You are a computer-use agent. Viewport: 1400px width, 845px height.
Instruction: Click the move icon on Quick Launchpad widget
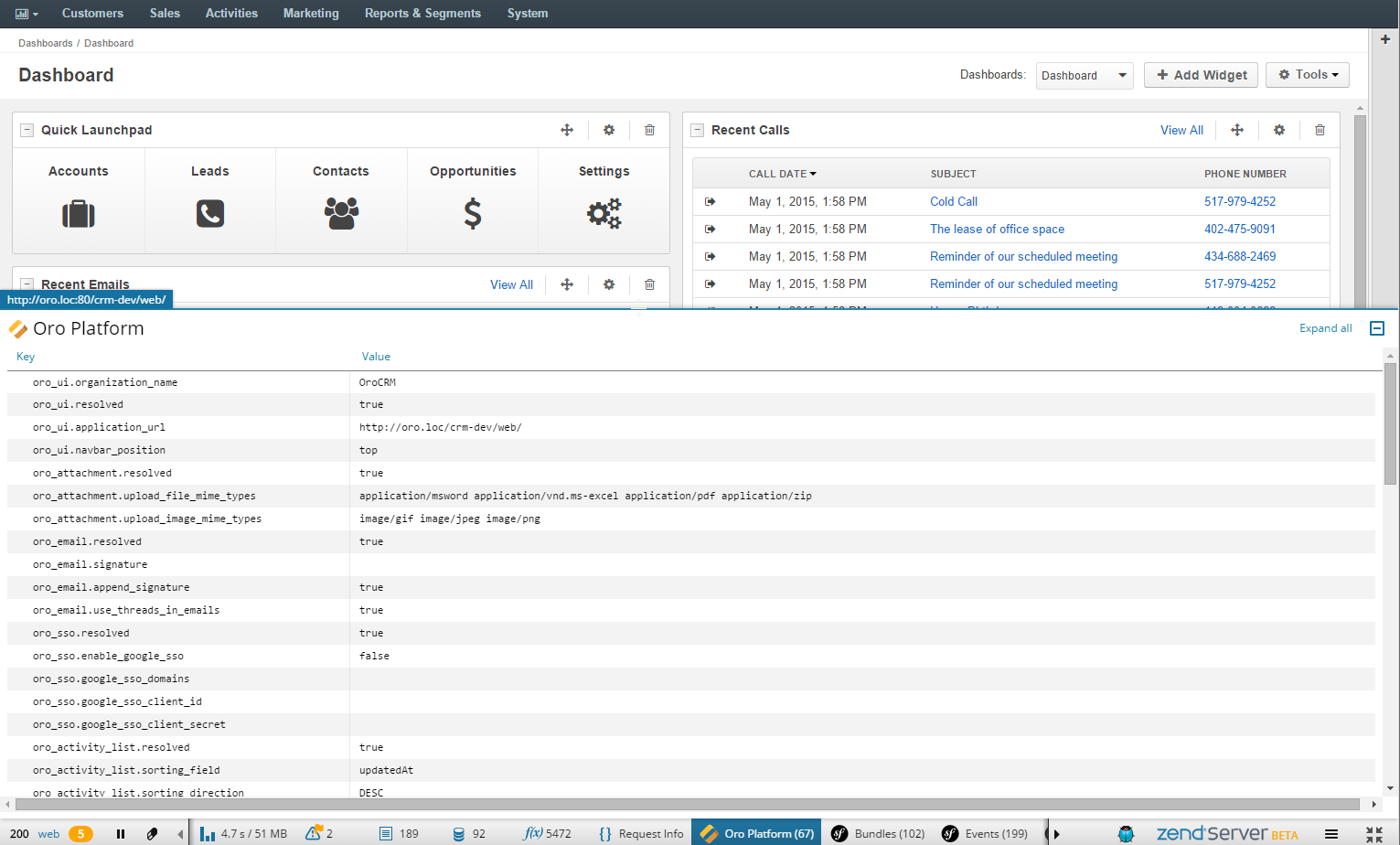tap(567, 130)
